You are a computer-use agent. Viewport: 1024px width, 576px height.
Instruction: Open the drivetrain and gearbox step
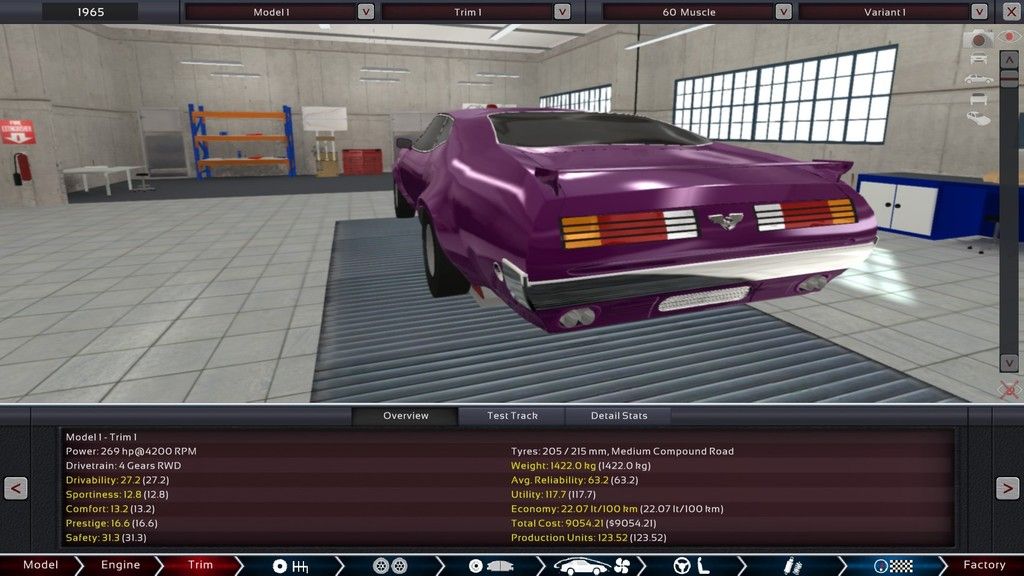(290, 566)
